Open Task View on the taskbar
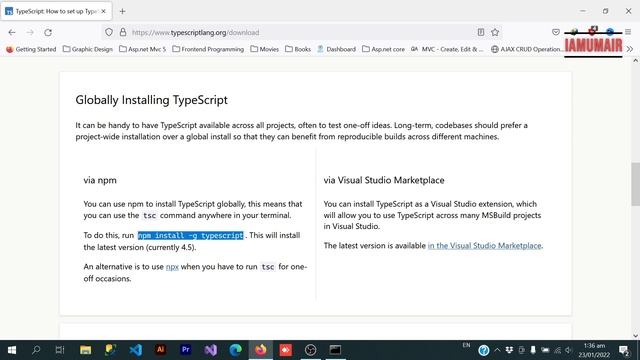 pos(60,350)
